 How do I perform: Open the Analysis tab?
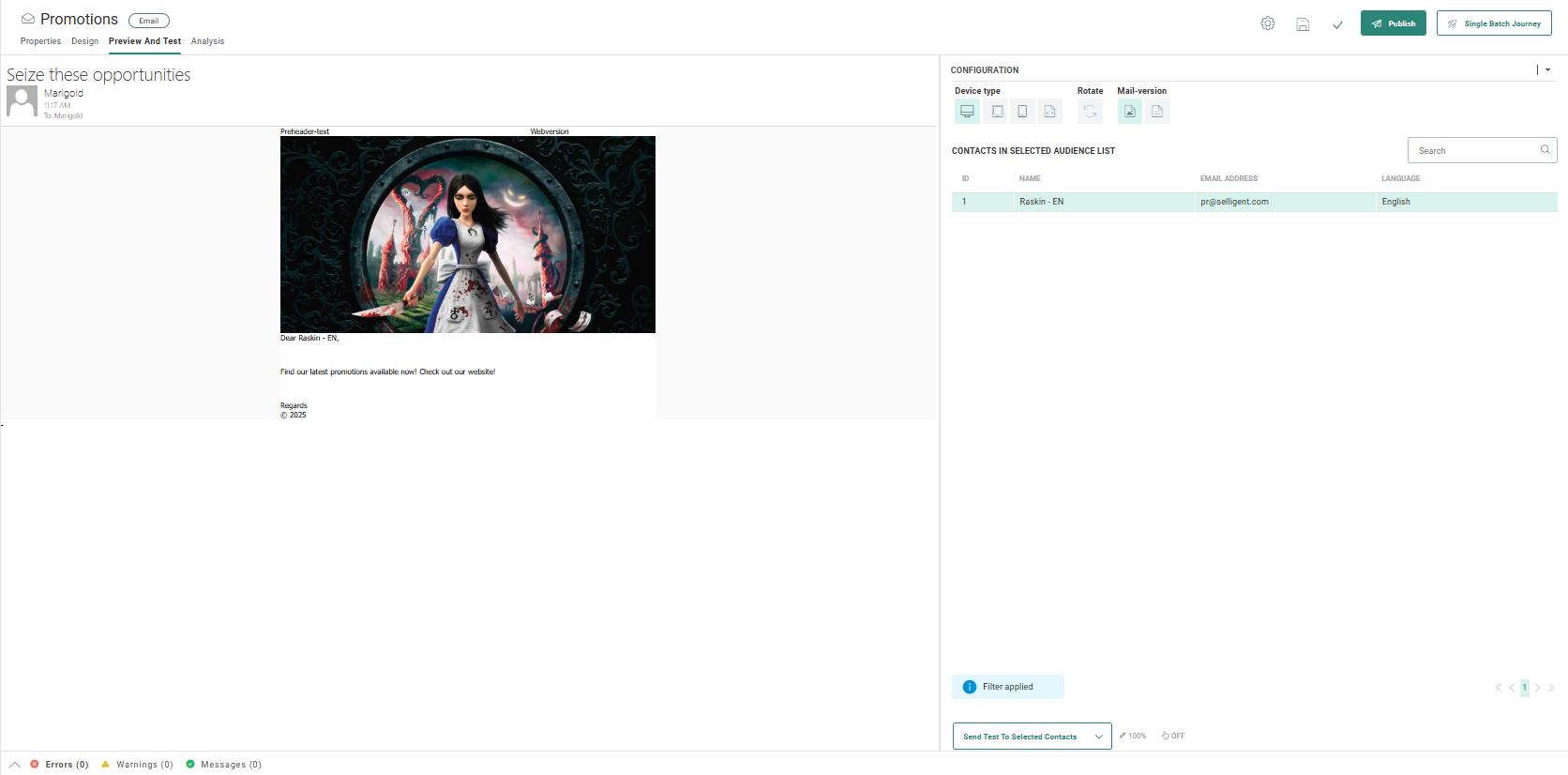click(207, 41)
